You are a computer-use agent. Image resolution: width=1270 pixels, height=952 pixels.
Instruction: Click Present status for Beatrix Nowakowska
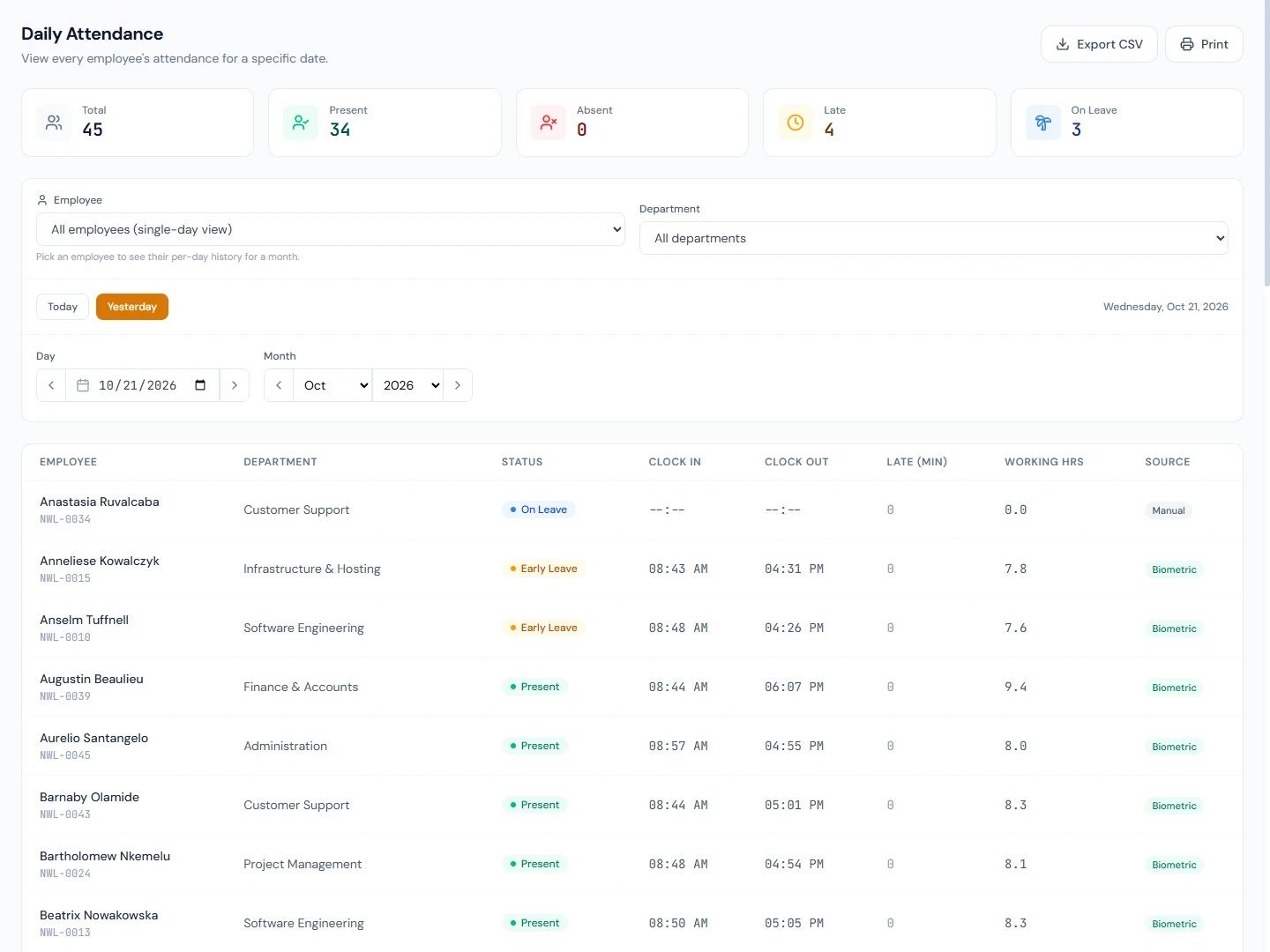[534, 923]
